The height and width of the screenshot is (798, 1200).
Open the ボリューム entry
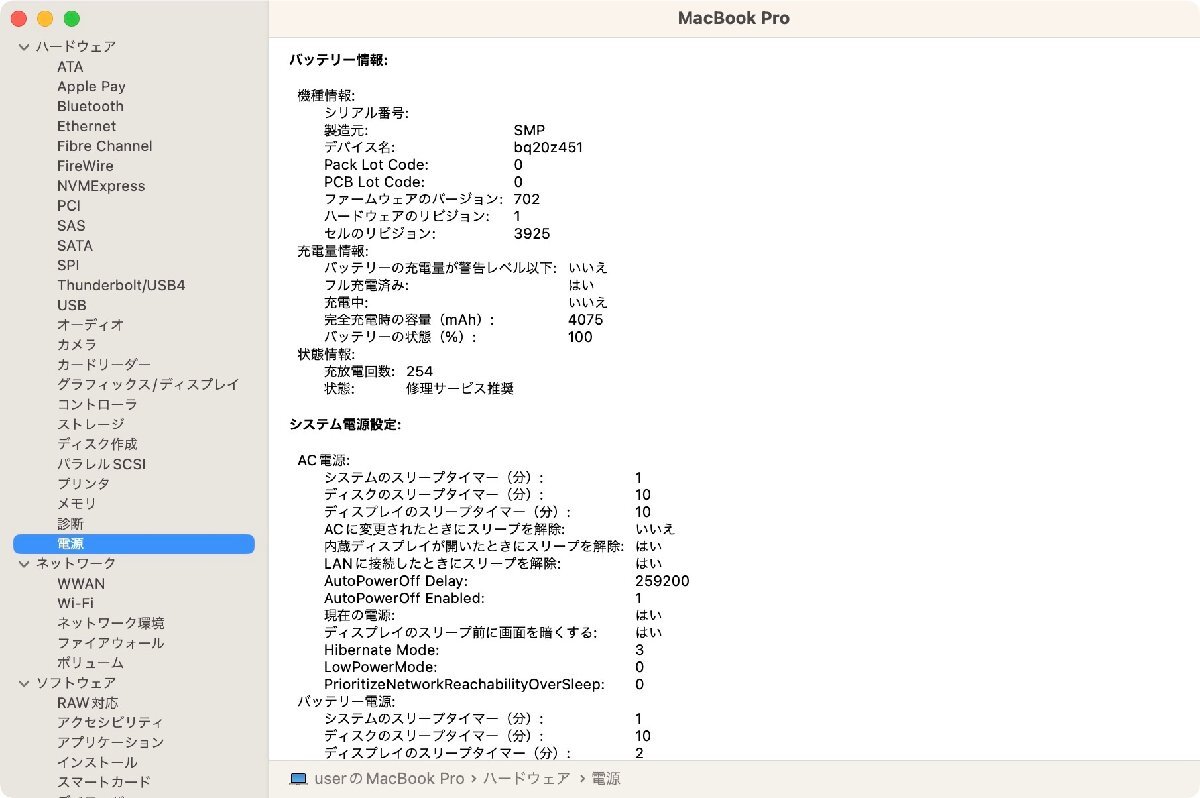point(90,663)
